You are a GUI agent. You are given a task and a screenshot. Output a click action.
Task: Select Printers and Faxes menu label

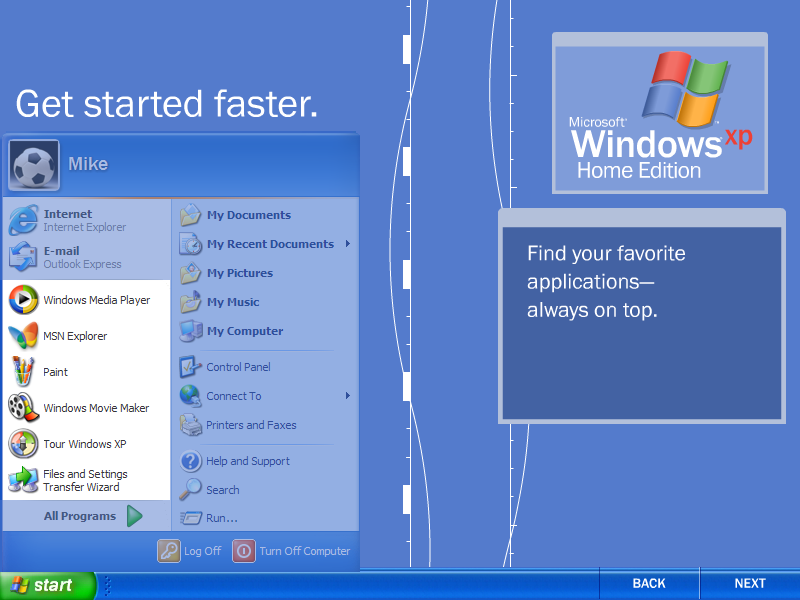point(251,425)
